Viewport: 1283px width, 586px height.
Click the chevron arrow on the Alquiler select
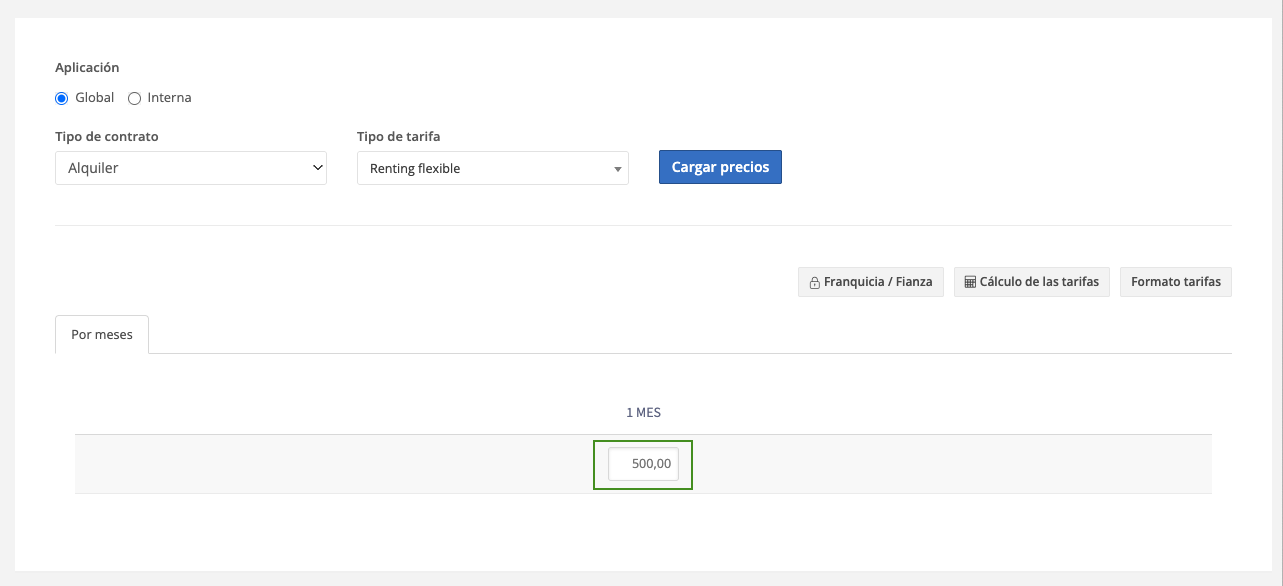tap(318, 168)
